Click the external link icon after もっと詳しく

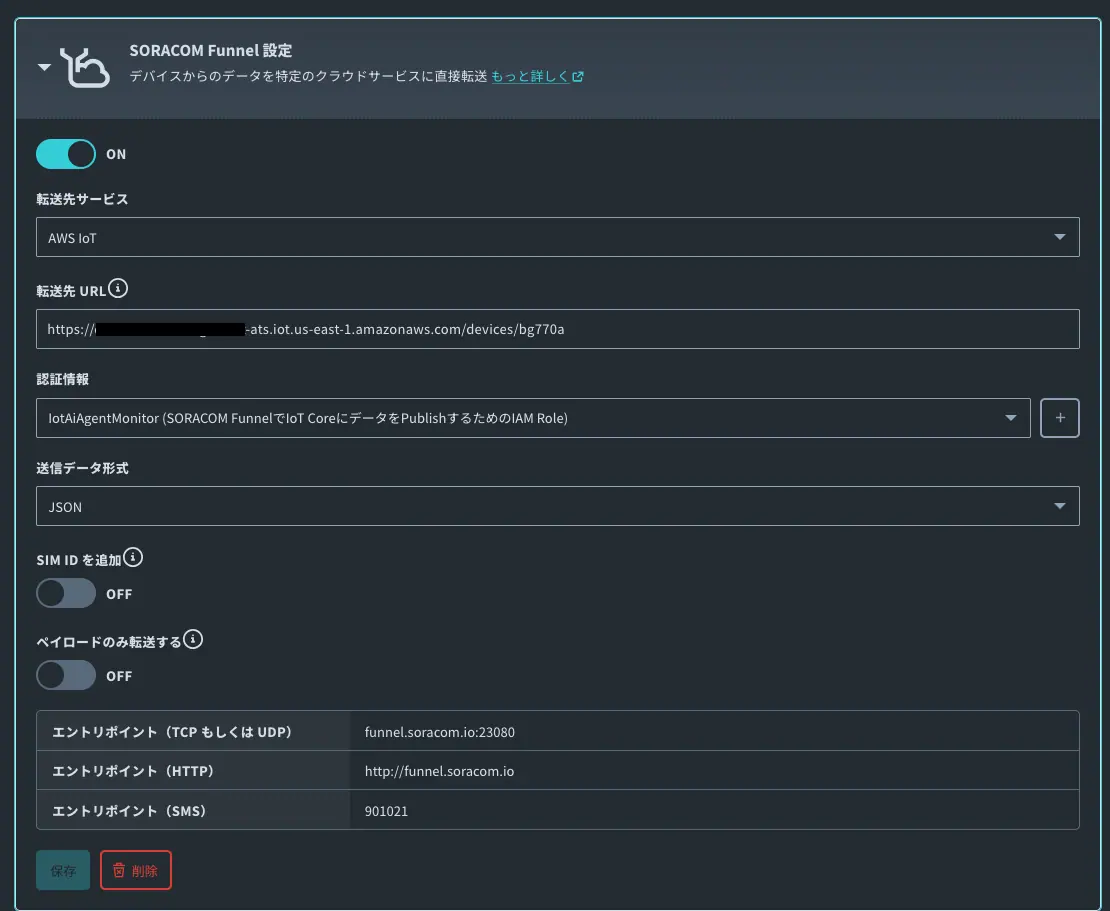pyautogui.click(x=580, y=74)
